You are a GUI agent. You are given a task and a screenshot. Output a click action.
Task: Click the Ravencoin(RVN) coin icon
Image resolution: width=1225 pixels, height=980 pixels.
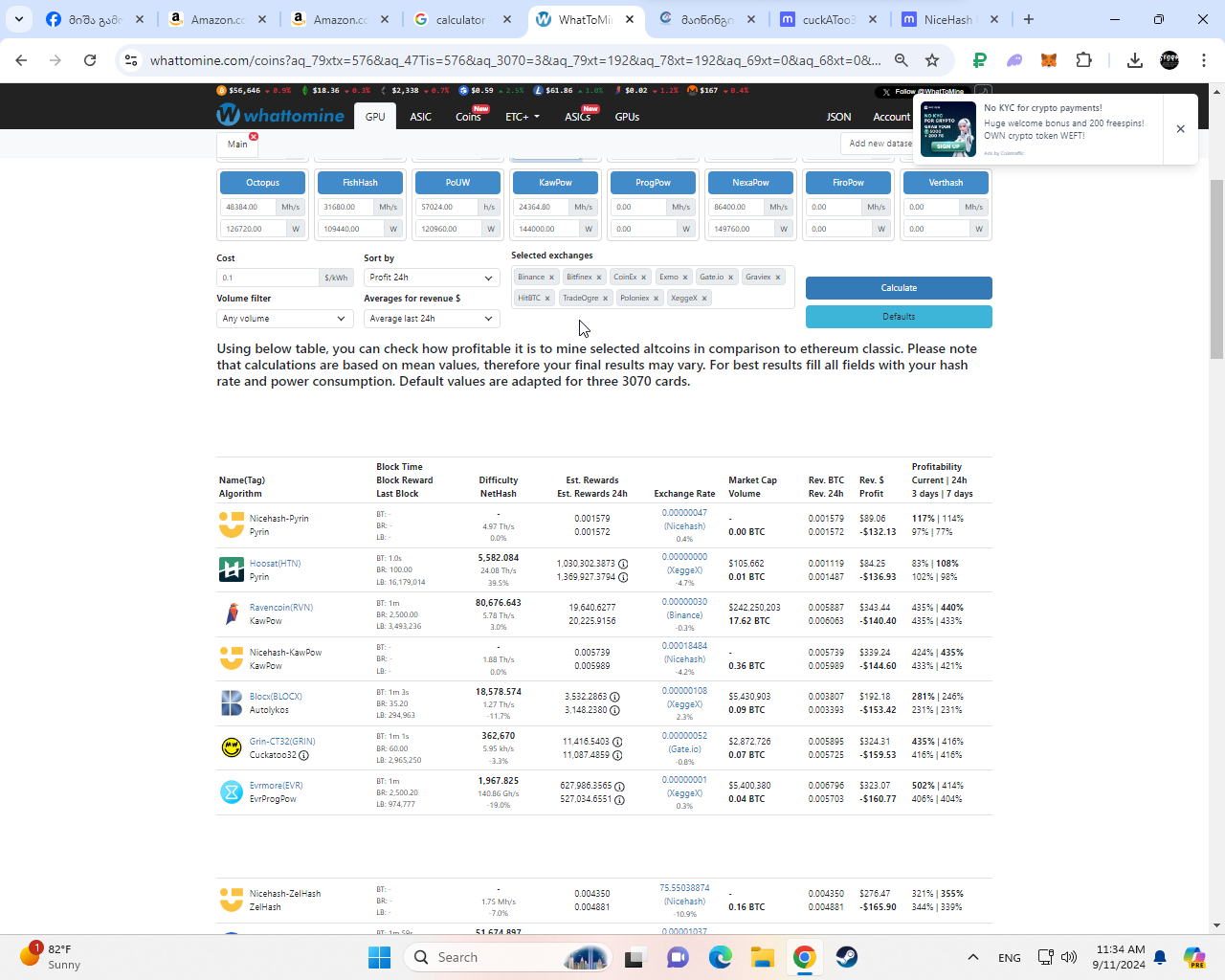[232, 614]
